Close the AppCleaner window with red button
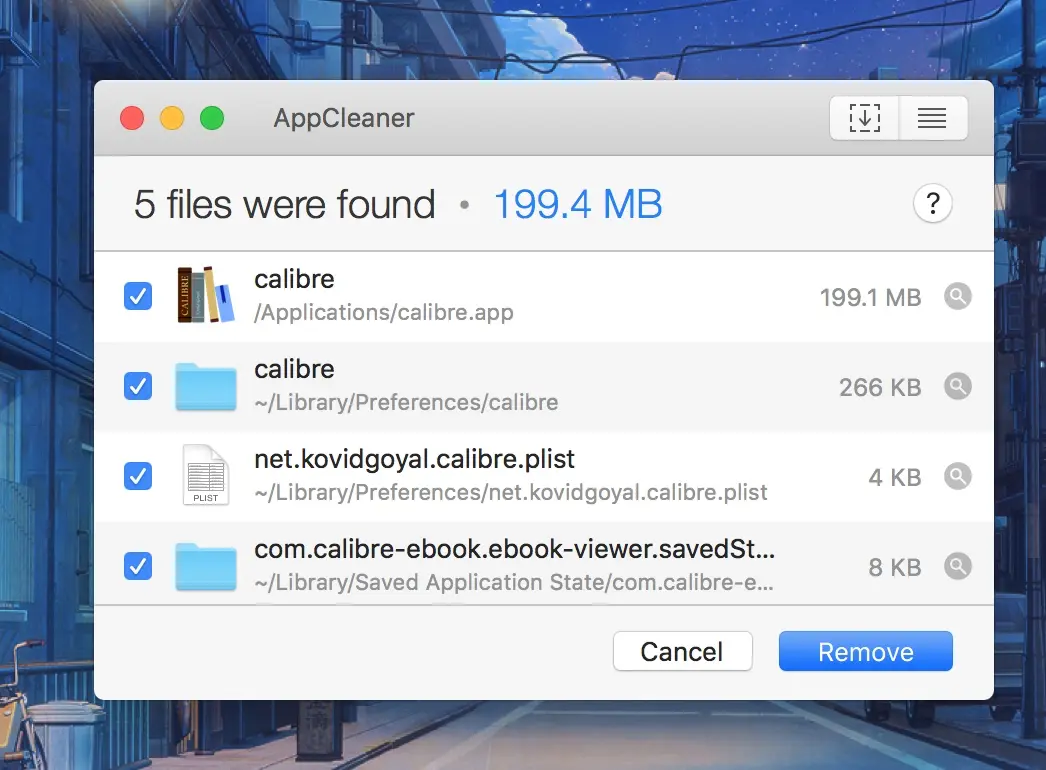 pos(132,118)
